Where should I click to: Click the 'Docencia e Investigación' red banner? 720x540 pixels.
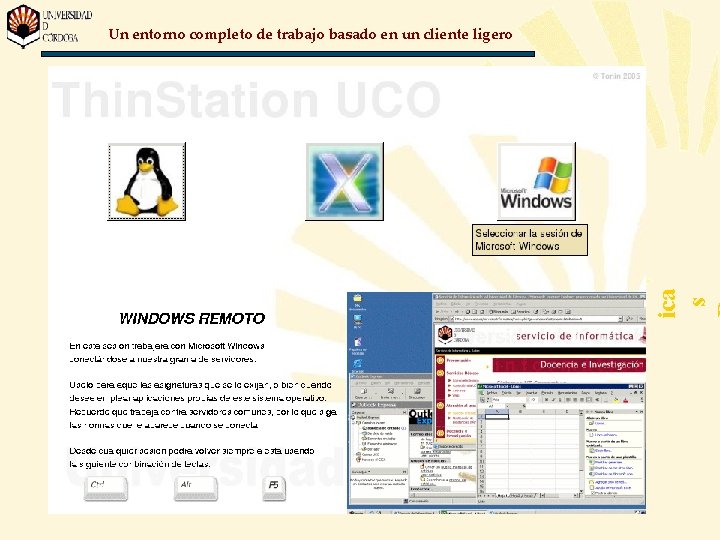point(569,365)
